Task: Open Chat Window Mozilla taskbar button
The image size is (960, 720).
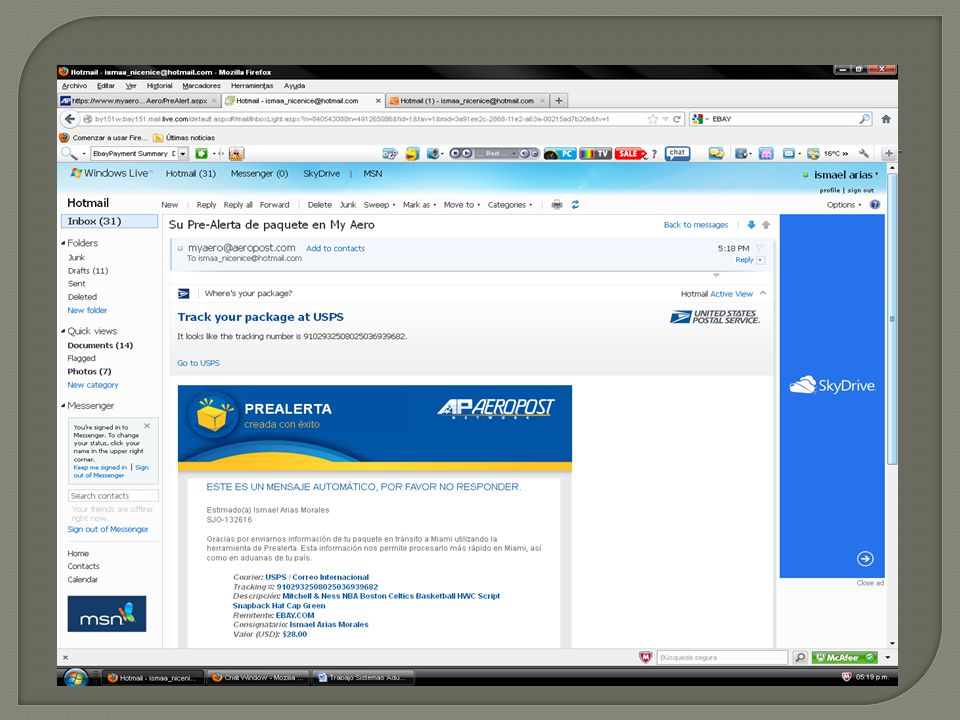Action: (x=257, y=678)
